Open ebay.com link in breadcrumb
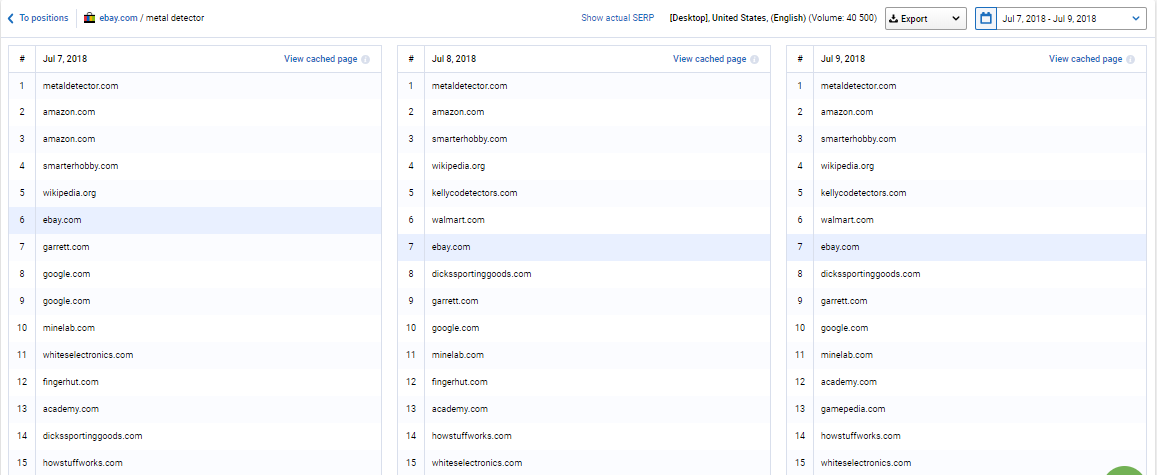The image size is (1157, 475). tap(119, 18)
